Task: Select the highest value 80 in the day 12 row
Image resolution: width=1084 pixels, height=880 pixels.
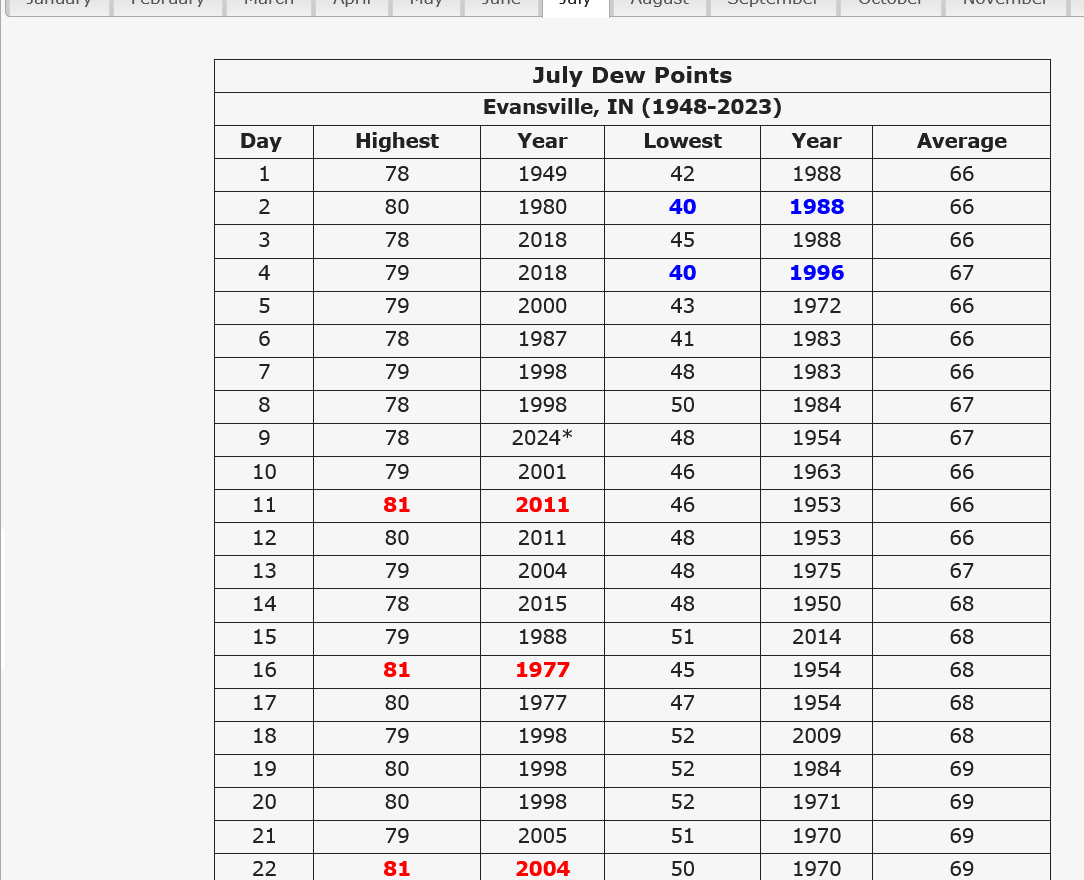Action: pyautogui.click(x=397, y=539)
